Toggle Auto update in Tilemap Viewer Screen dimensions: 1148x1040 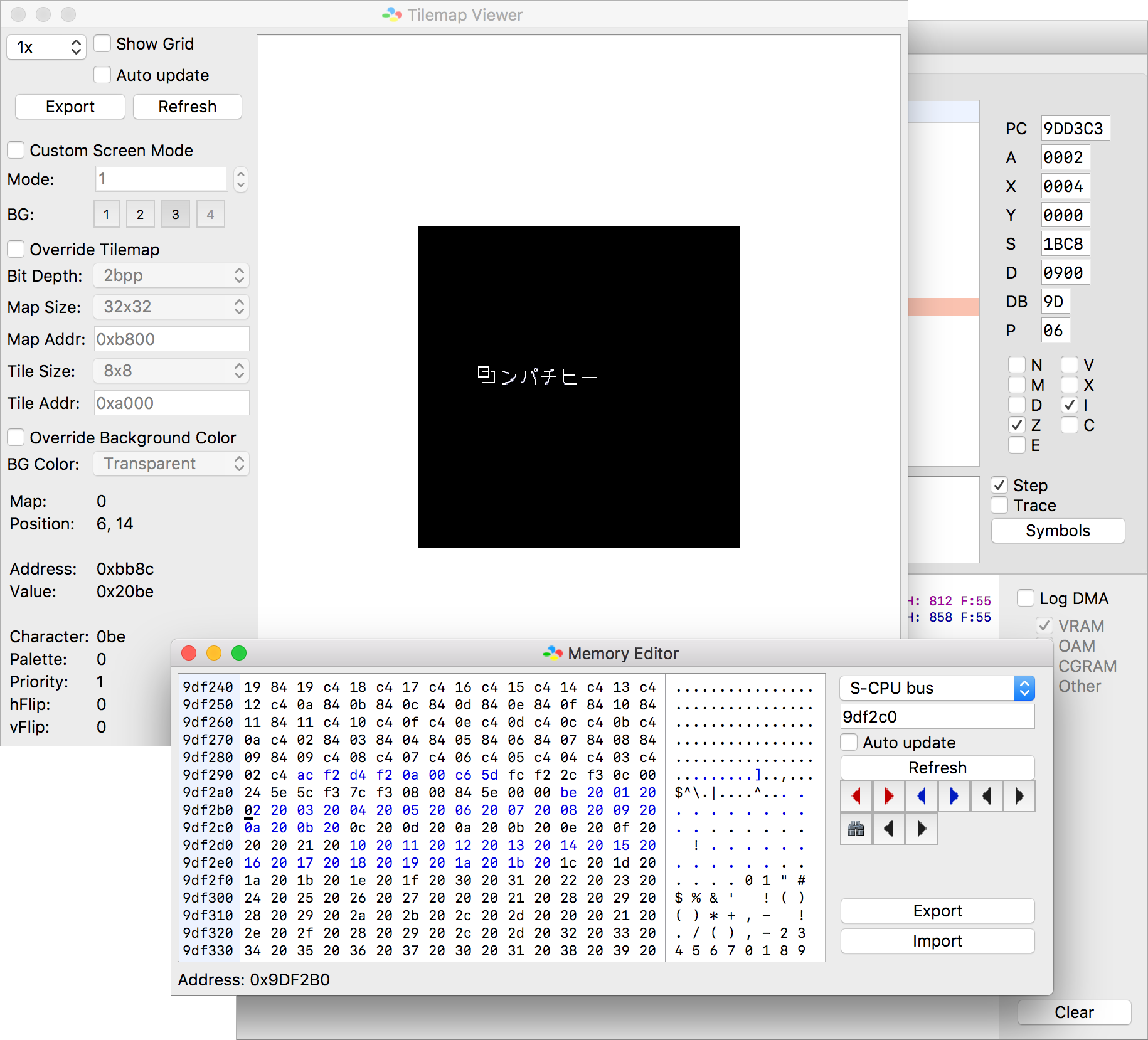click(x=103, y=75)
